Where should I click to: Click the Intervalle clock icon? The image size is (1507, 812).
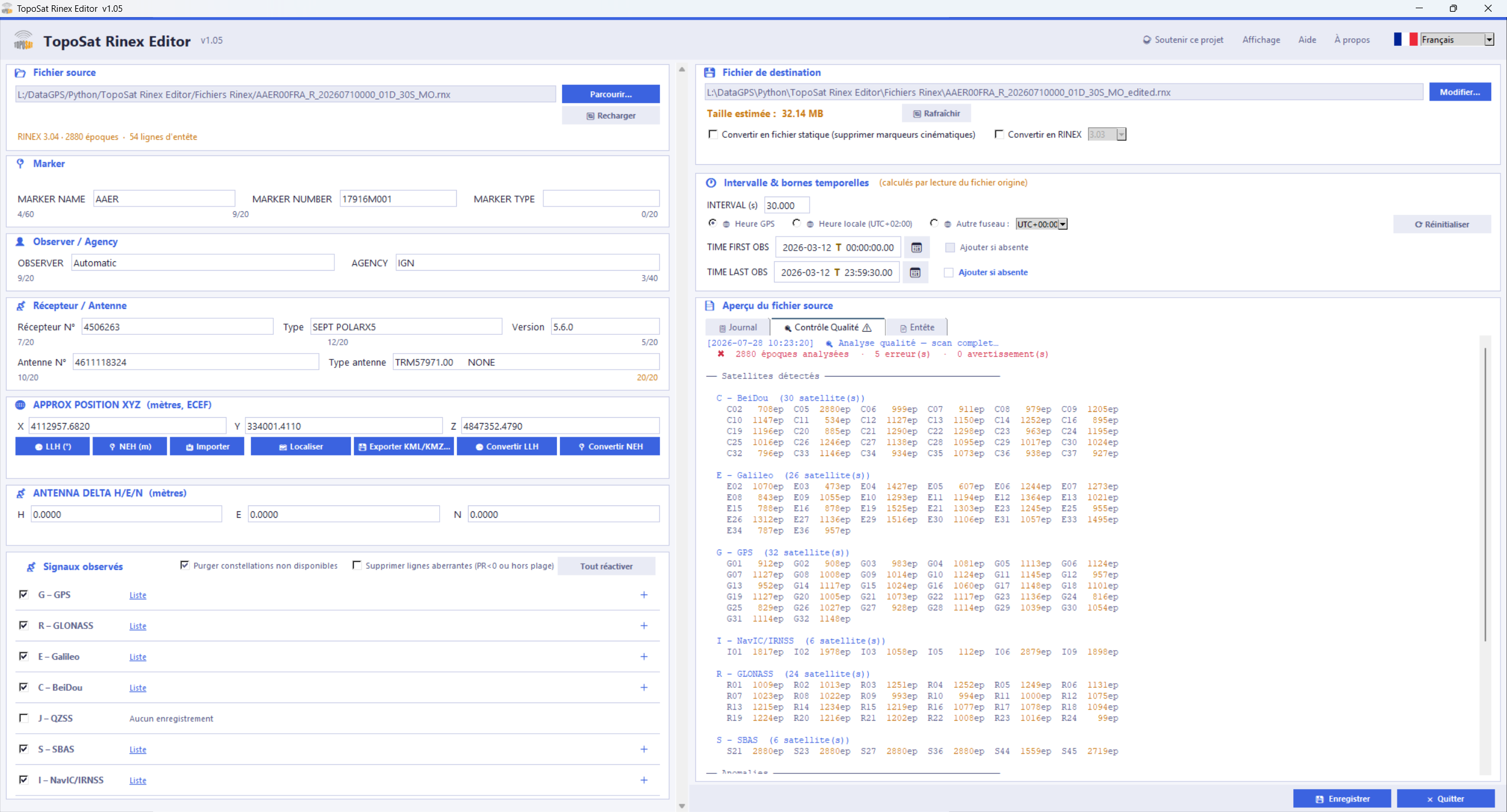[711, 183]
